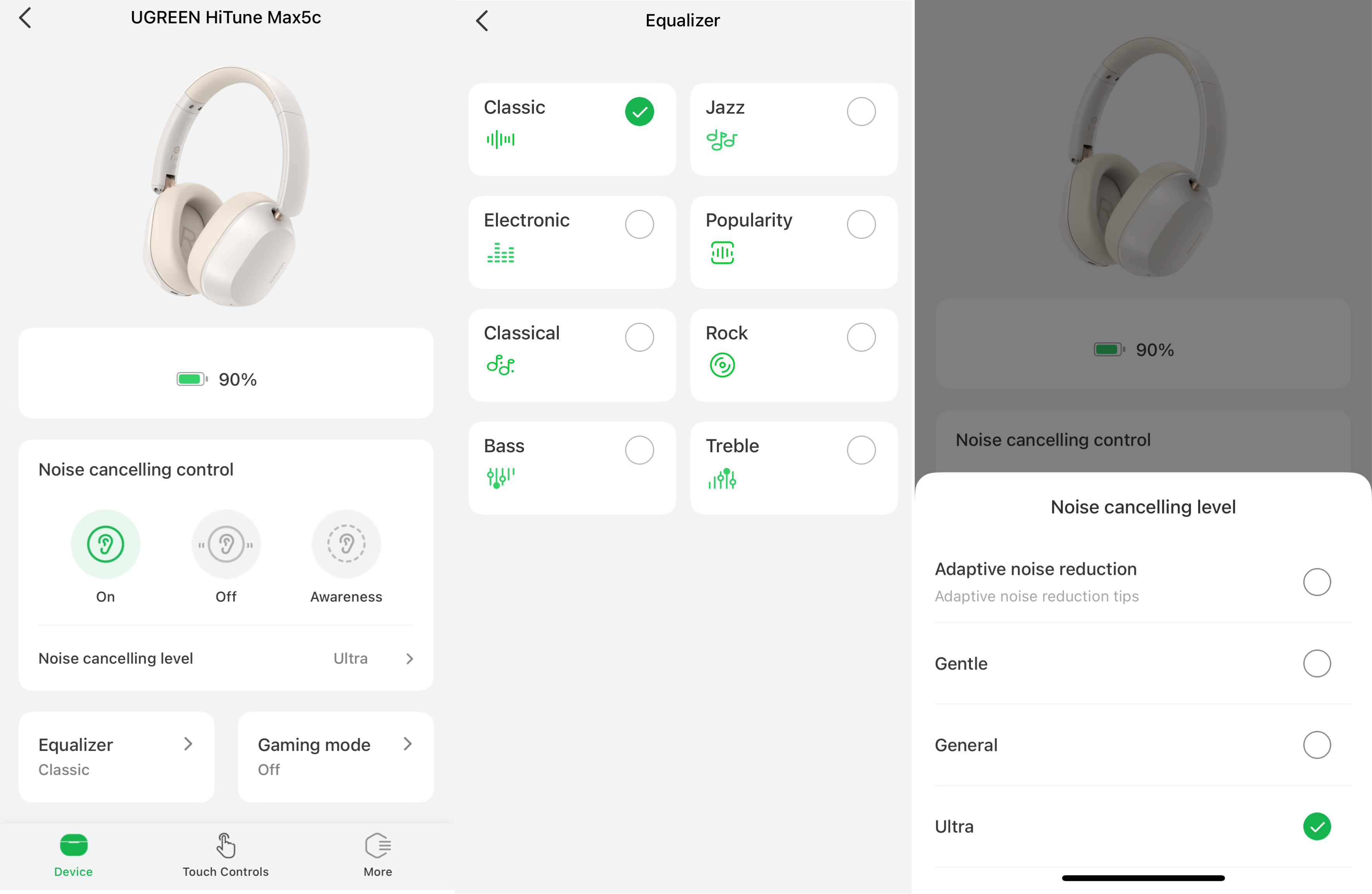This screenshot has height=894, width=1372.
Task: Select Adaptive noise reduction option
Action: pos(1316,582)
